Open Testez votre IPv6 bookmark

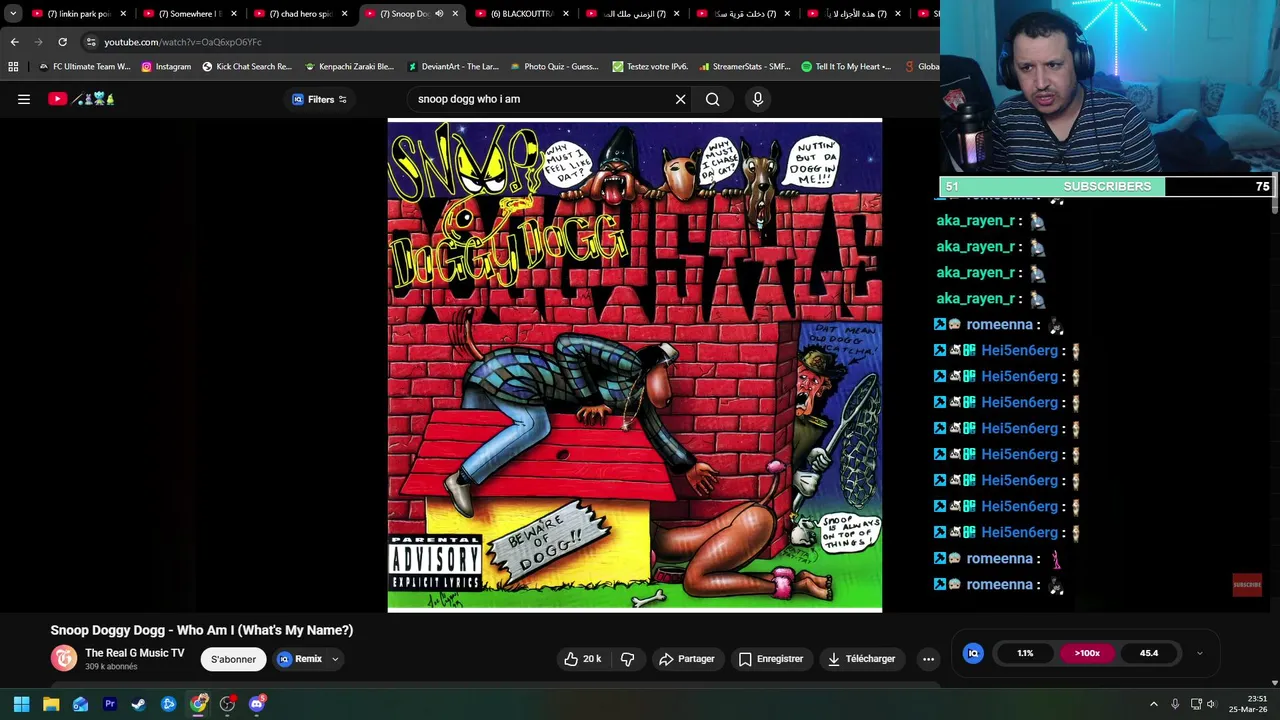650,67
